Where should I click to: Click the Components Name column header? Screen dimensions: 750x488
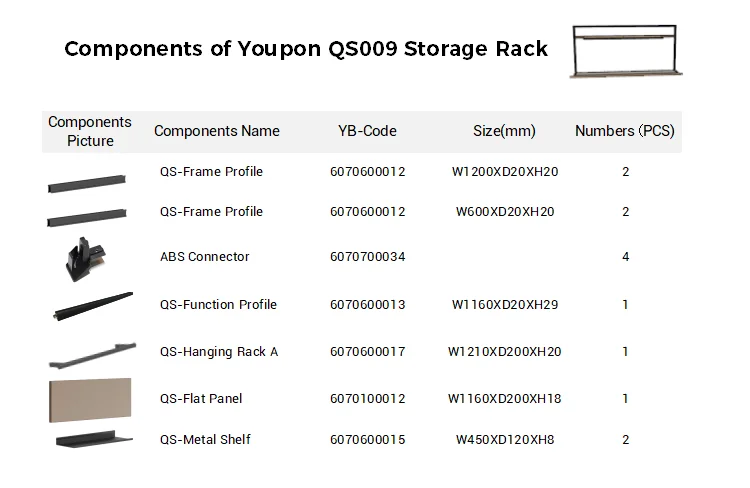pos(217,131)
